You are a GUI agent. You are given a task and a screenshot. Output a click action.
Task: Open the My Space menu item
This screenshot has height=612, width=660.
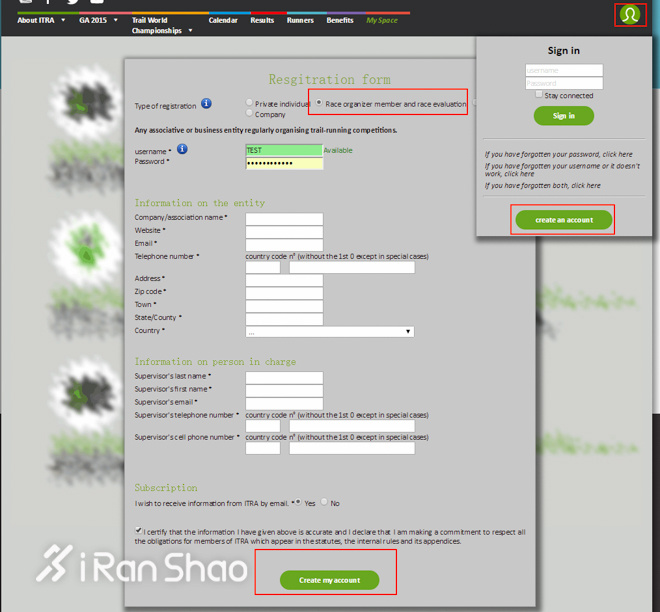tap(381, 20)
